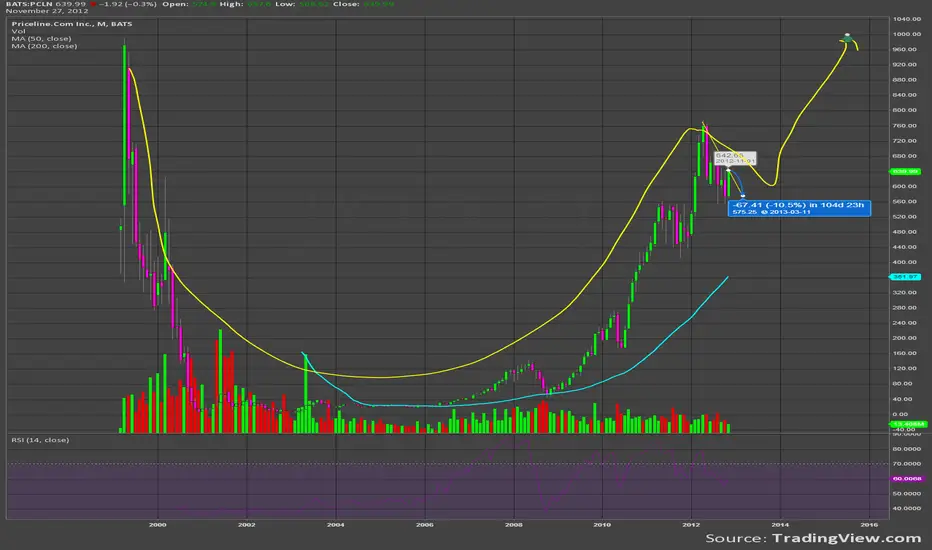Click the BATS:PCLN ticker symbol in header
This screenshot has width=932, height=550.
point(29,4)
